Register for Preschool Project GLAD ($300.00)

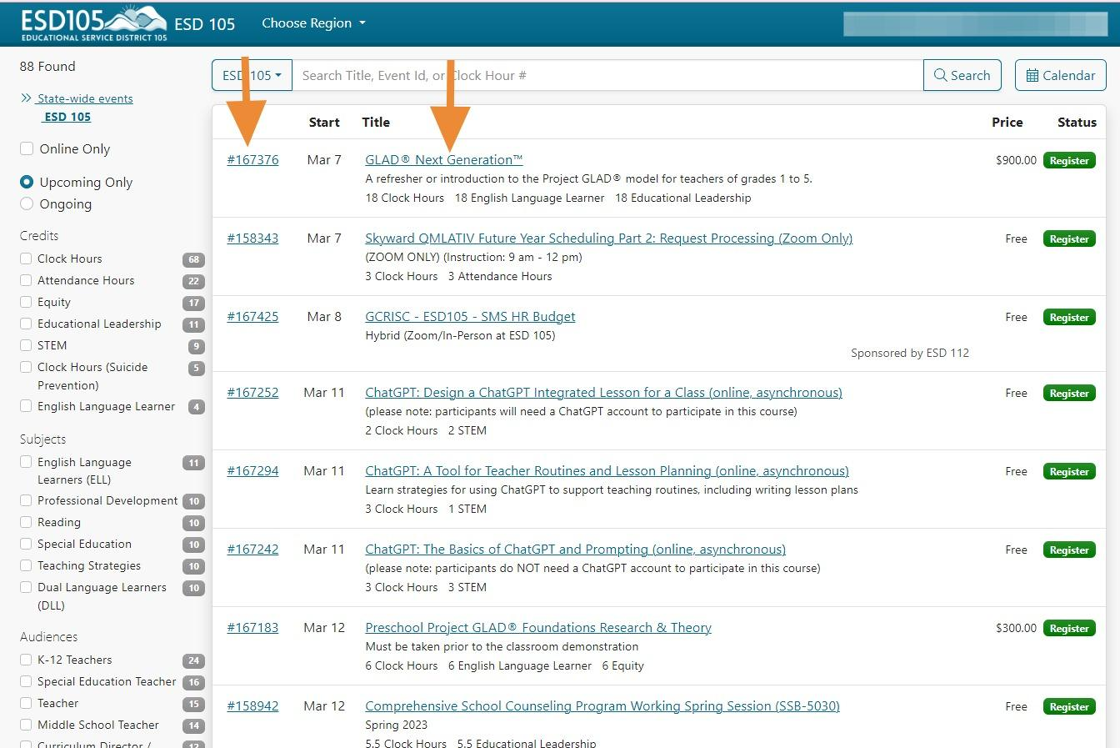coord(1069,628)
